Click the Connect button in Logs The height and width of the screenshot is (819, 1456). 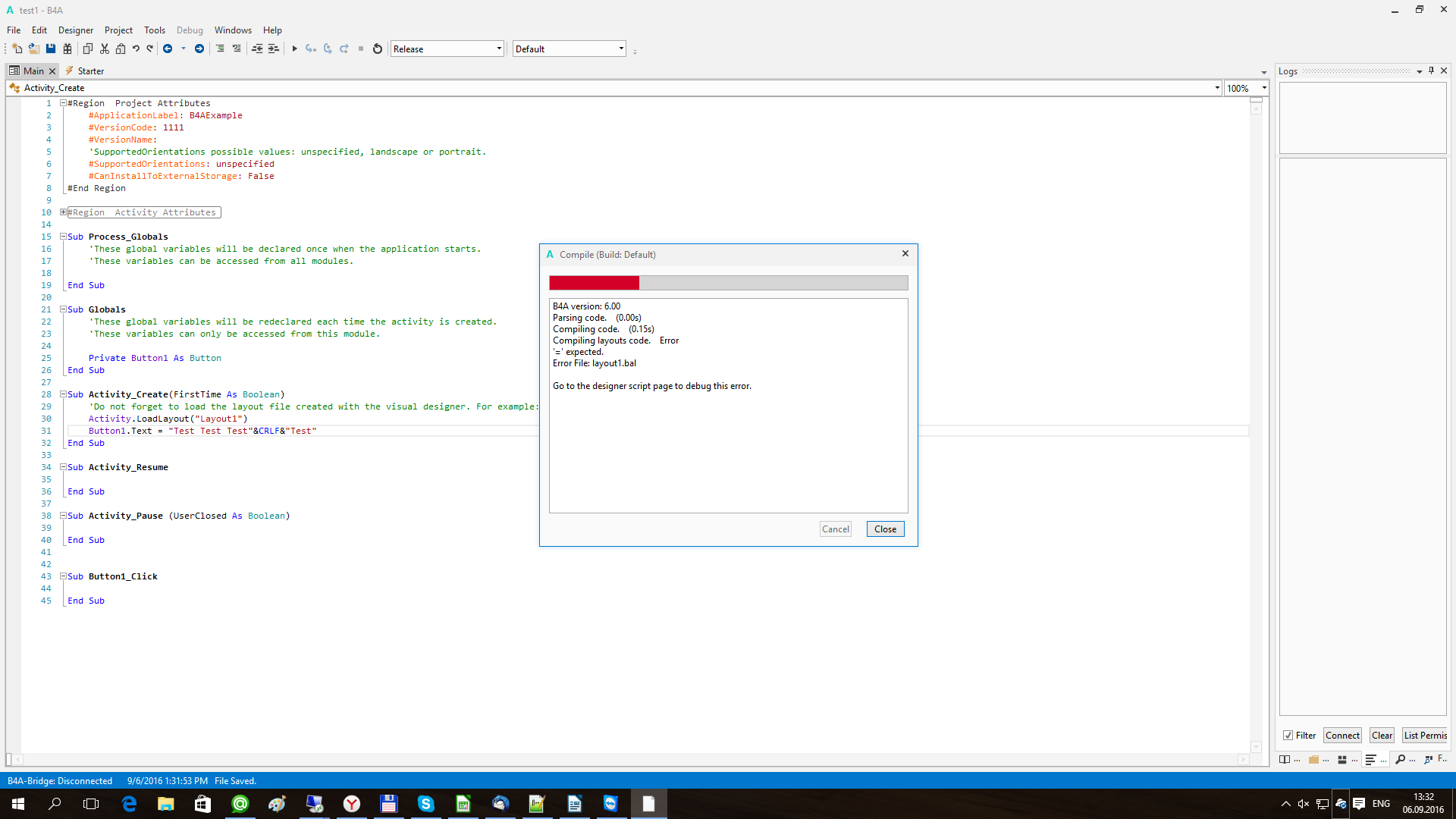1342,736
